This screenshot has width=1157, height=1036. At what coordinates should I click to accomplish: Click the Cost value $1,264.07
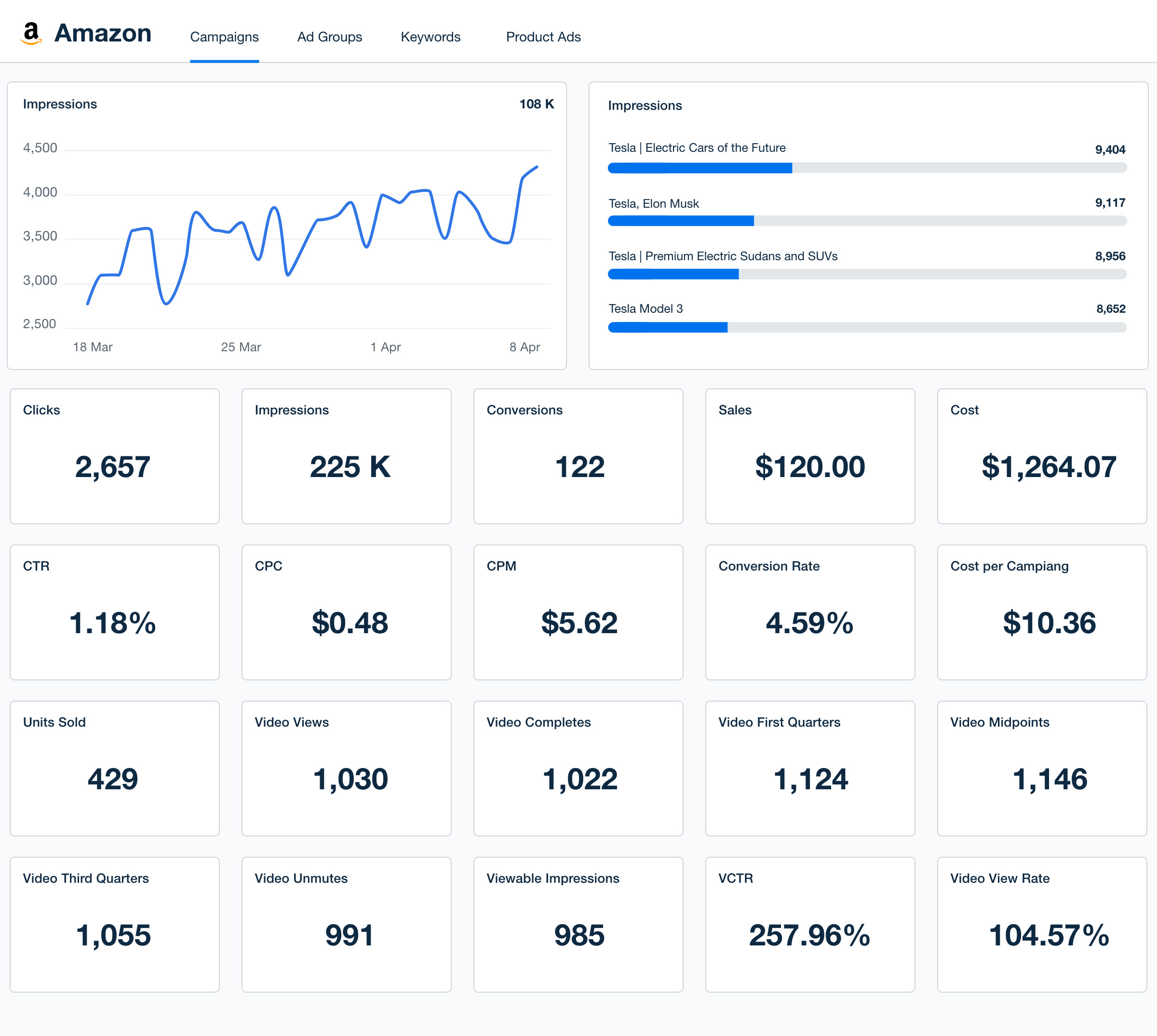point(1049,467)
